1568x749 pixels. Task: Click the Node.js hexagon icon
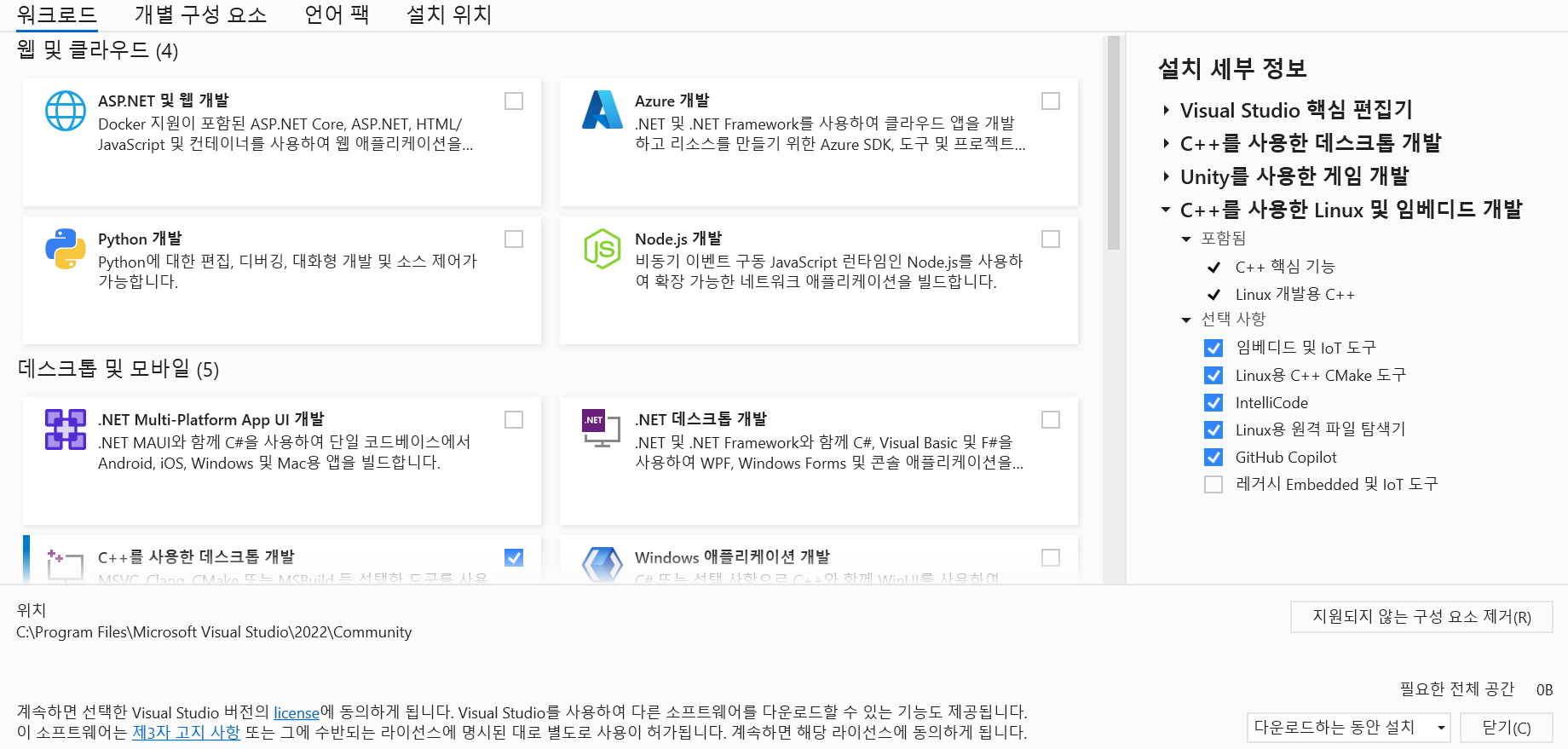(x=602, y=249)
